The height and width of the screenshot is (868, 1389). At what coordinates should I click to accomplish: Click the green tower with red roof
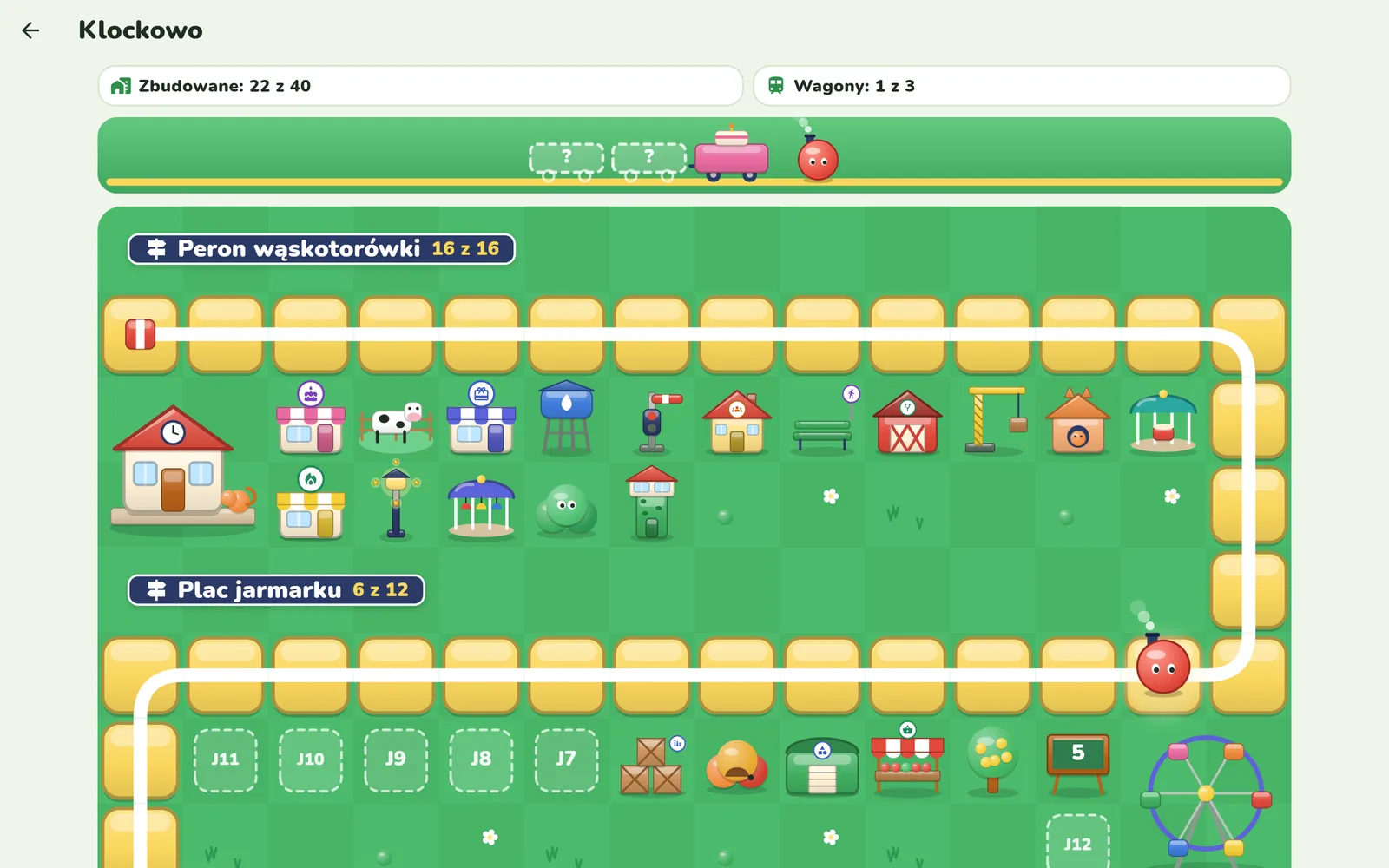coord(651,503)
